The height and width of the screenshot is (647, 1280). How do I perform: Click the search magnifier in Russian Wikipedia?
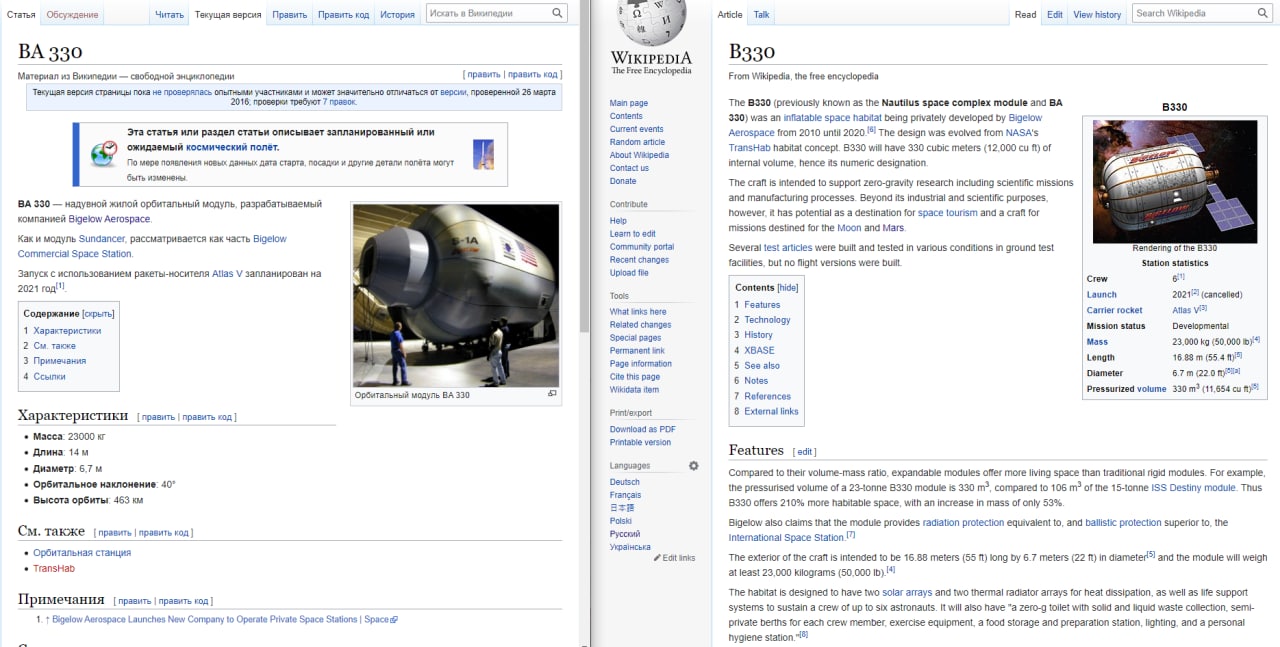click(x=558, y=13)
